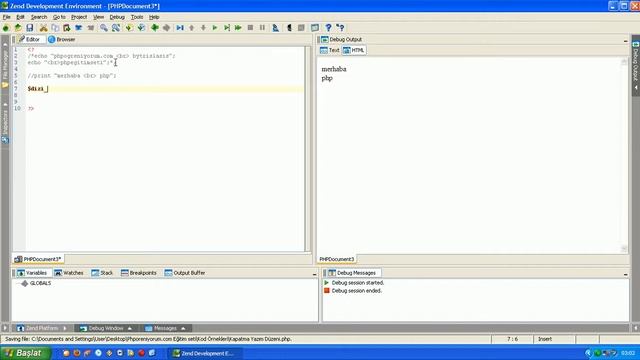Paste using the toolbar clipboard icon
The height and width of the screenshot is (360, 640).
(67, 28)
